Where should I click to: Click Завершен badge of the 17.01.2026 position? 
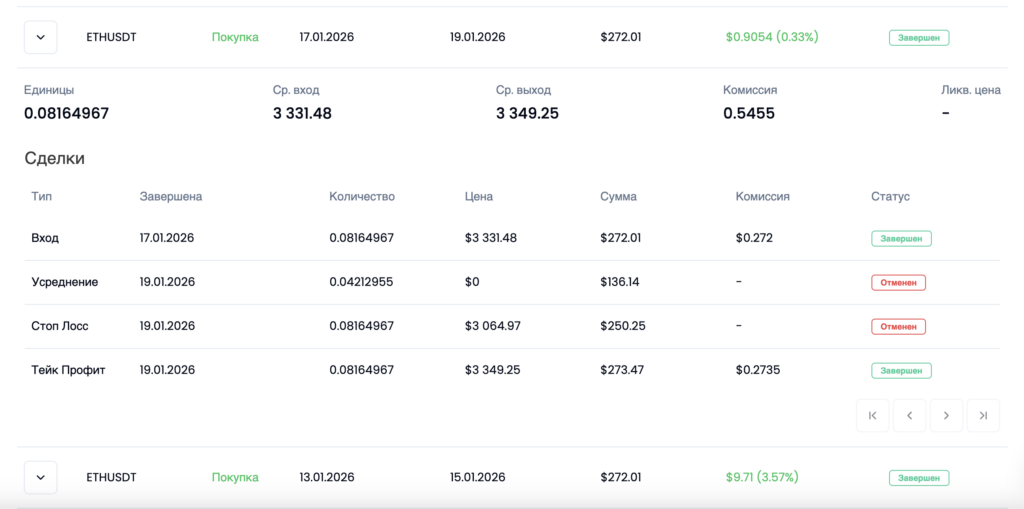point(919,38)
